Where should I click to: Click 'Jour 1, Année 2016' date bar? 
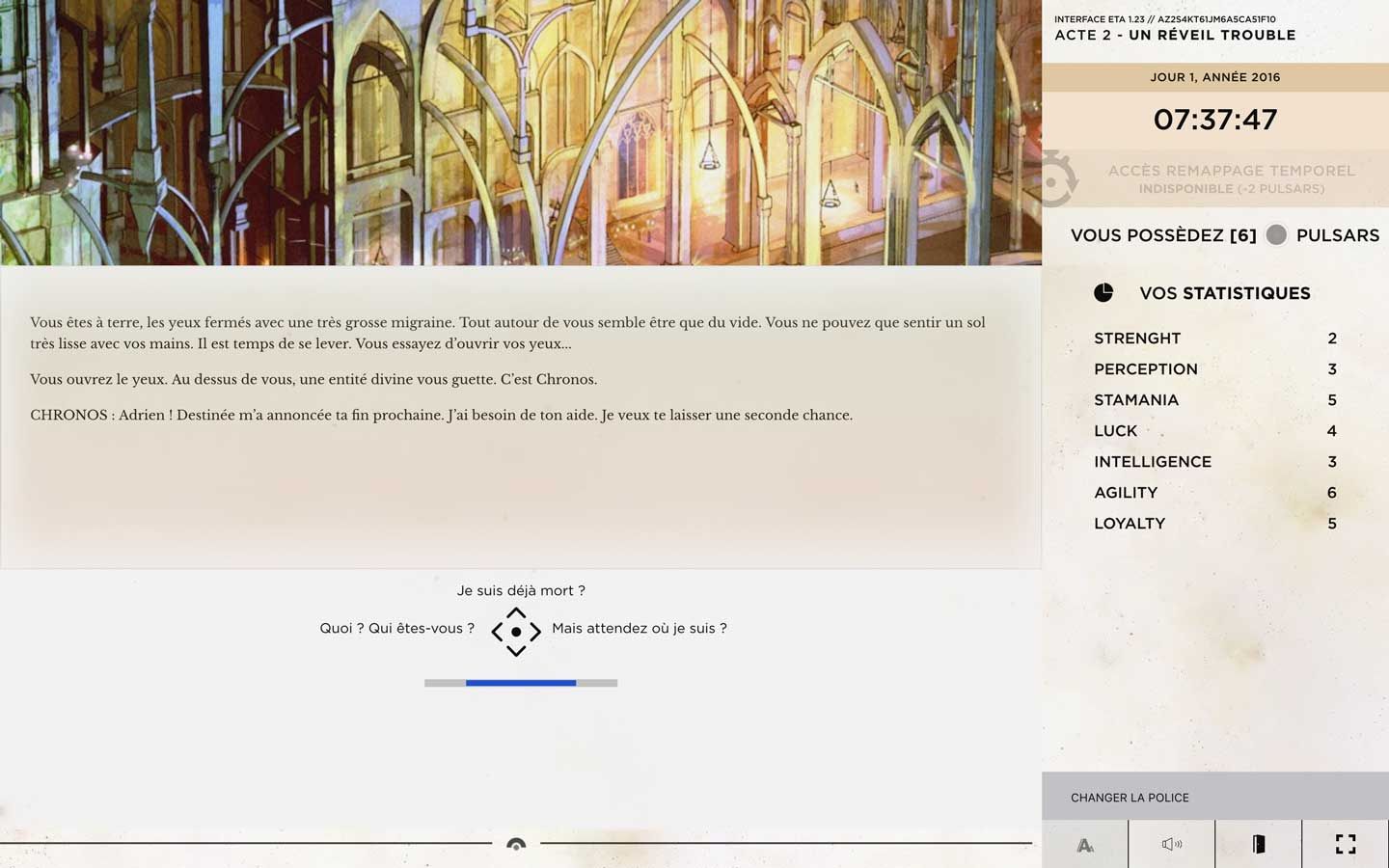point(1215,77)
